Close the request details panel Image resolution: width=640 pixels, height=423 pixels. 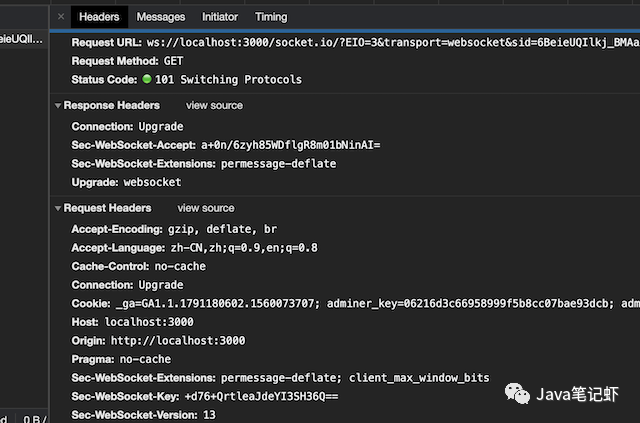click(61, 17)
